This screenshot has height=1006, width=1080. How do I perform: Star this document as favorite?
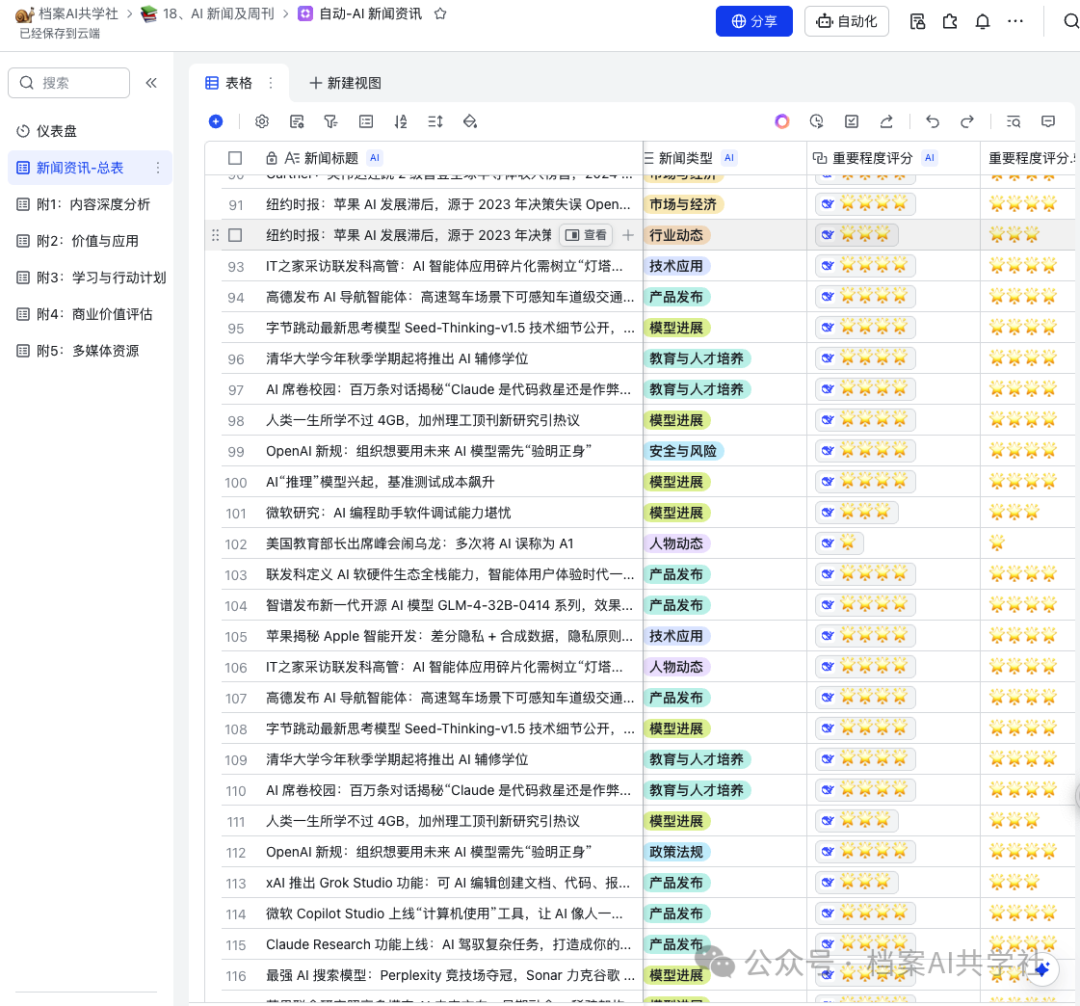point(440,14)
